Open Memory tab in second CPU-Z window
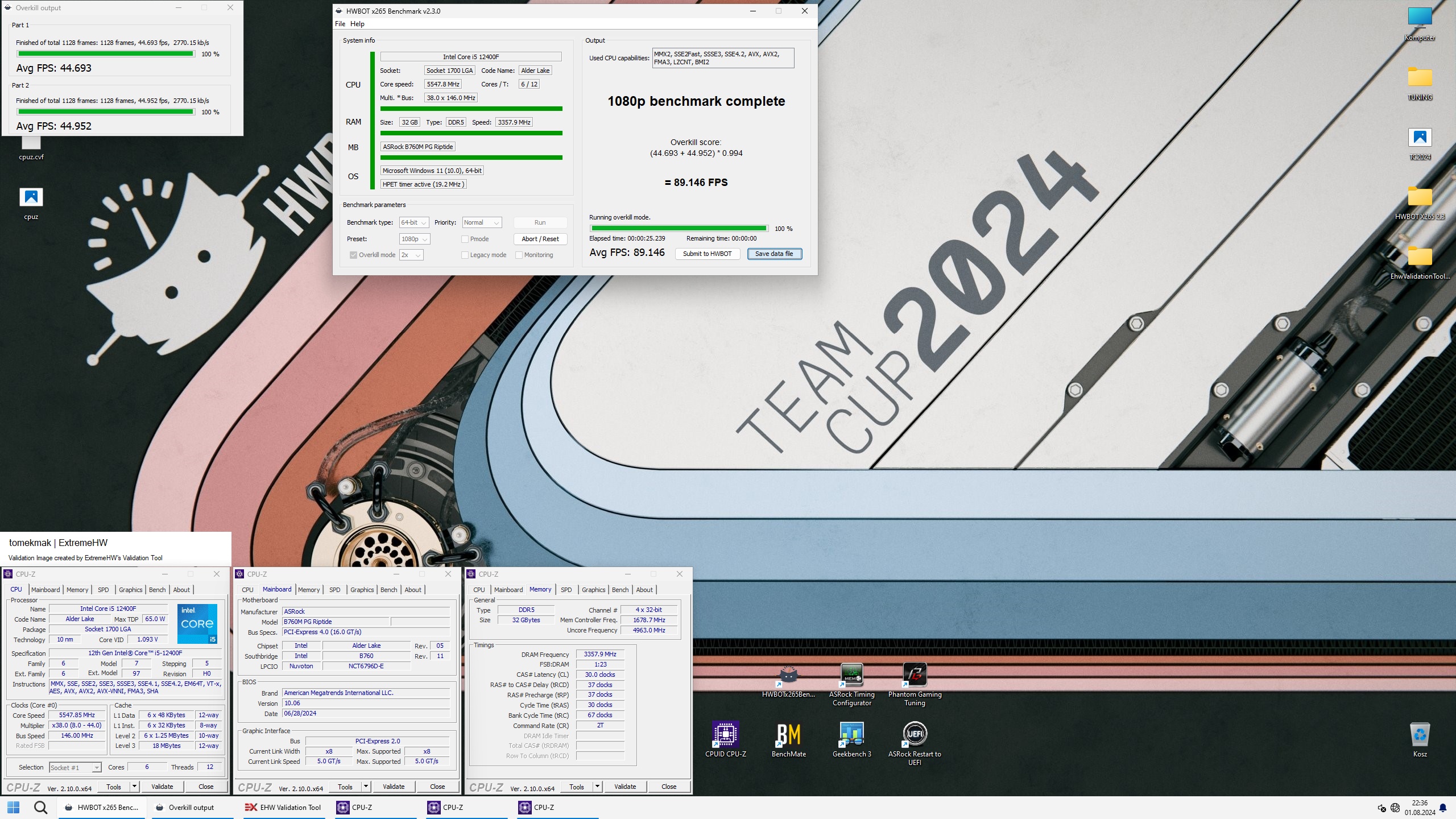The height and width of the screenshot is (819, 1456). tap(309, 590)
